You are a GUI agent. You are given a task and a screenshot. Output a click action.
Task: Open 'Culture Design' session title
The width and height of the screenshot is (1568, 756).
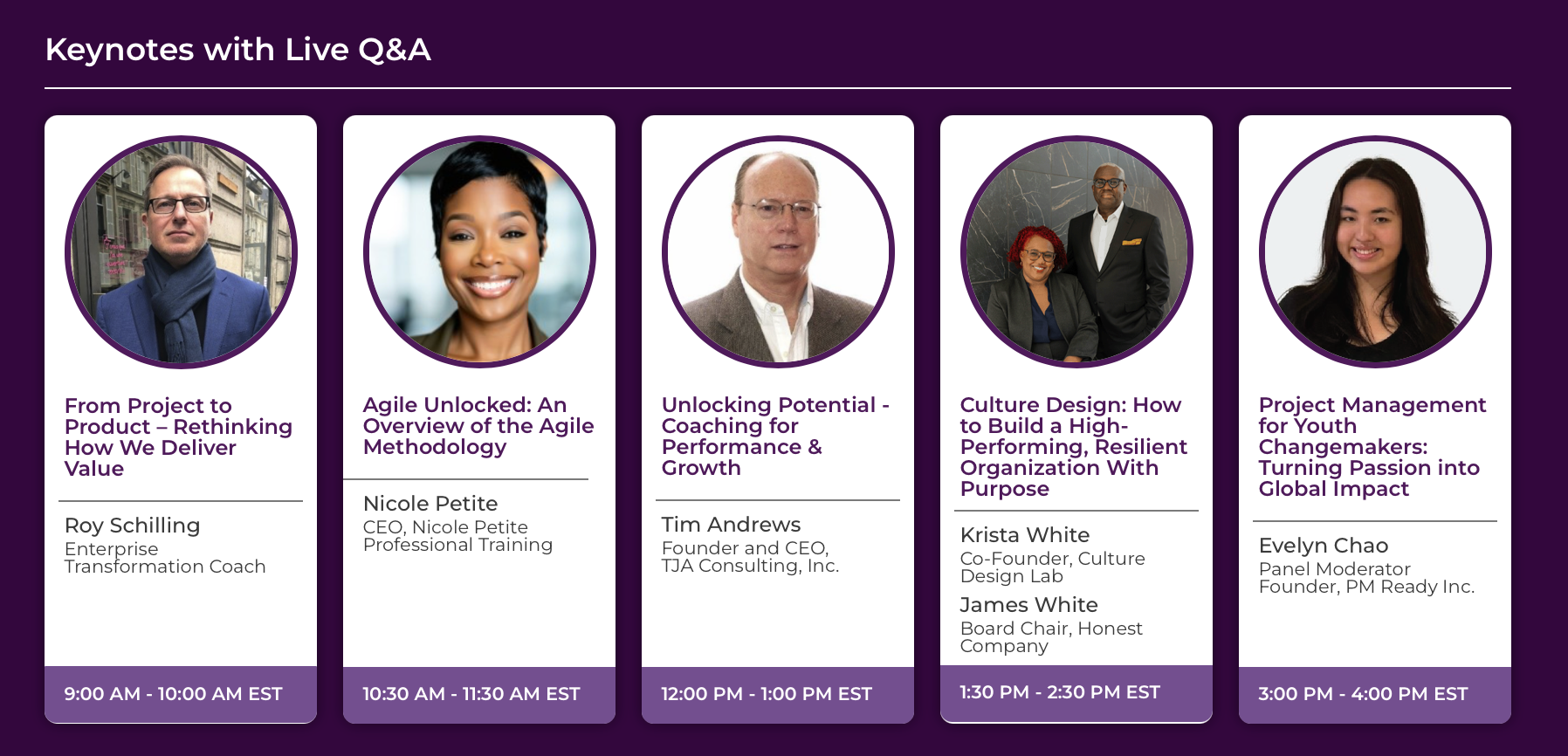coord(1073,446)
